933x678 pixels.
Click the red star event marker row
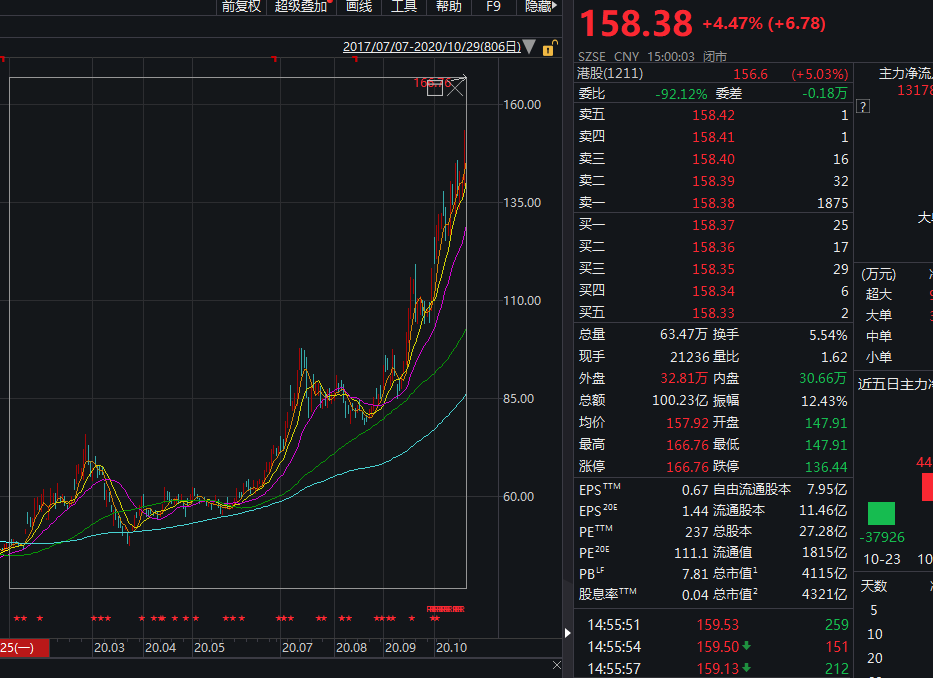[x=229, y=618]
